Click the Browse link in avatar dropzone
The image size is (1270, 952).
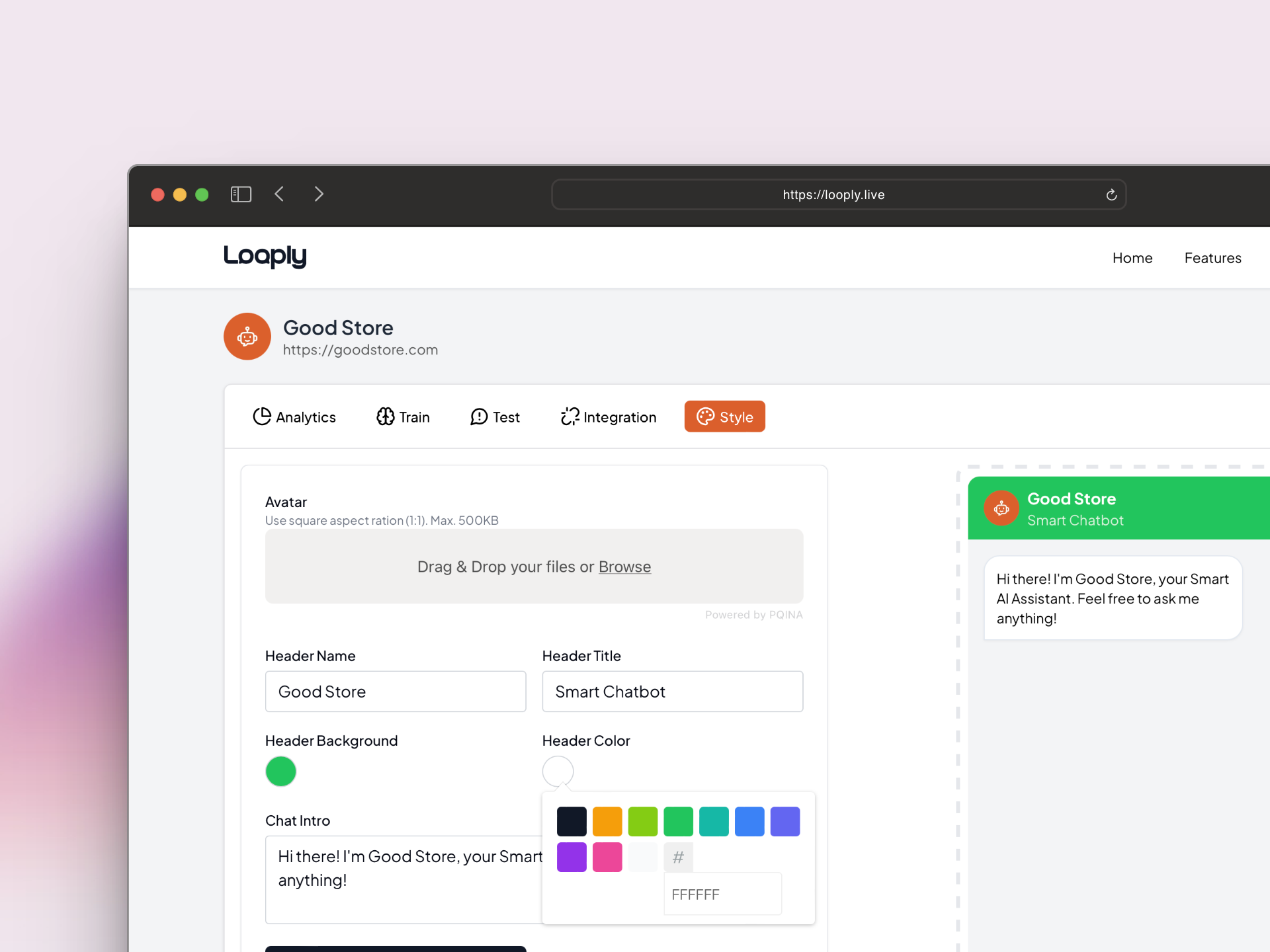[x=624, y=567]
